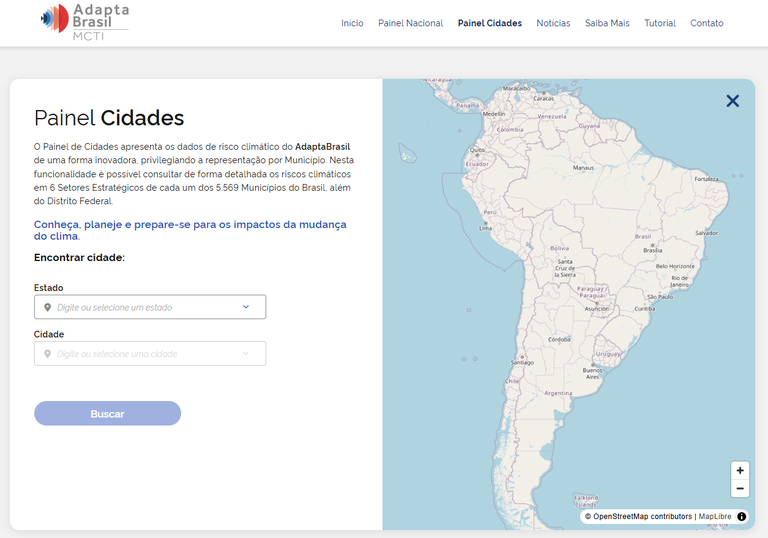This screenshot has height=538, width=768.
Task: Focus the Estado input field
Action: (150, 307)
